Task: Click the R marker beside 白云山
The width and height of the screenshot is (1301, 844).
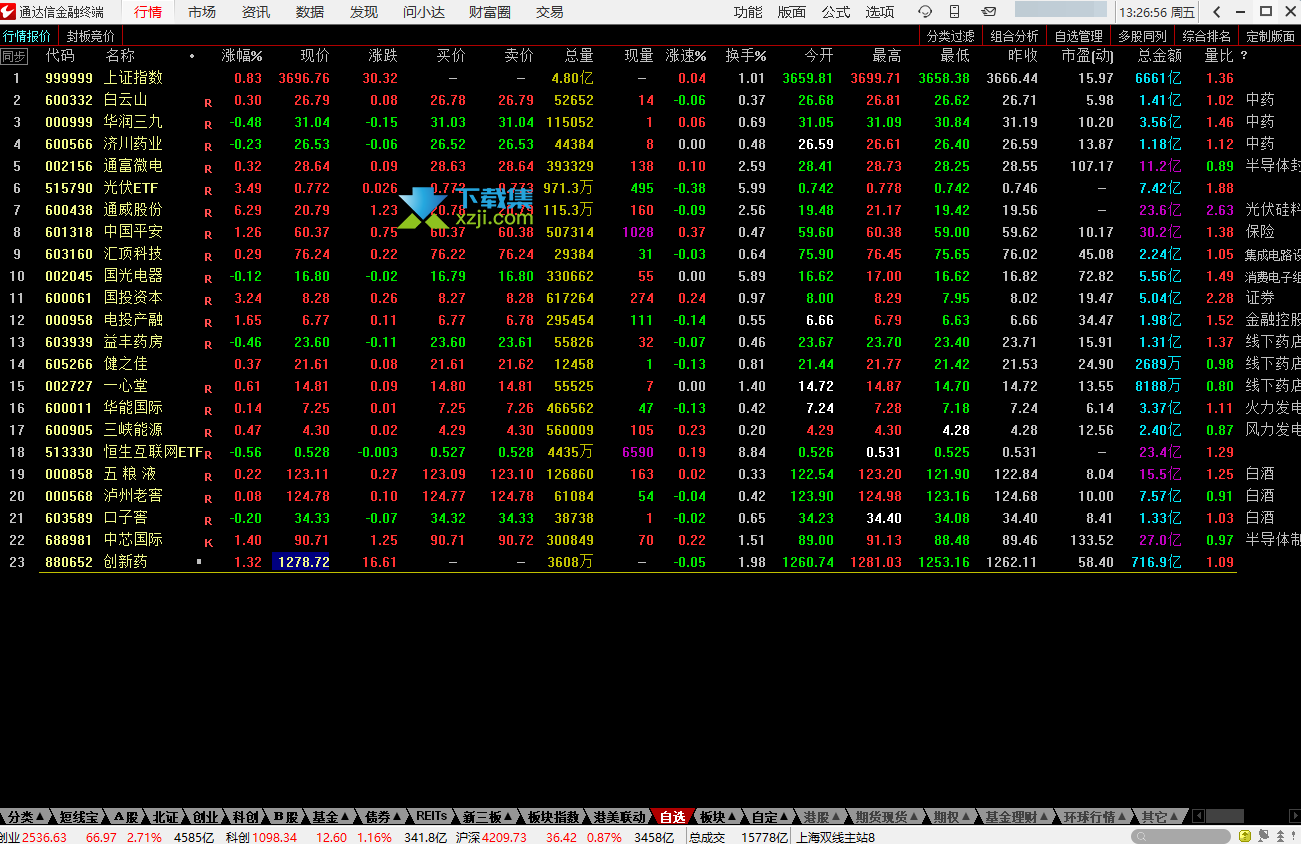Action: coord(208,102)
